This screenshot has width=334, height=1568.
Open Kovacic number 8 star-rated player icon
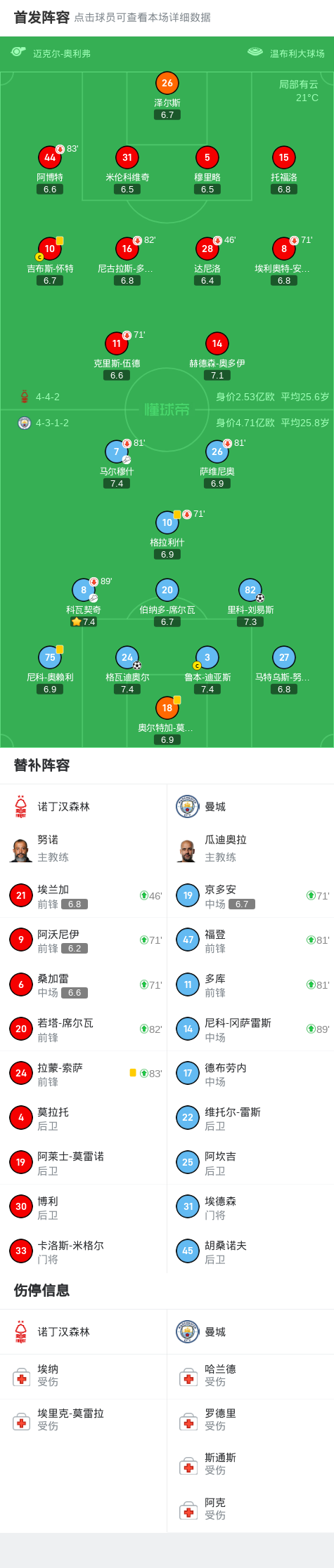(84, 590)
